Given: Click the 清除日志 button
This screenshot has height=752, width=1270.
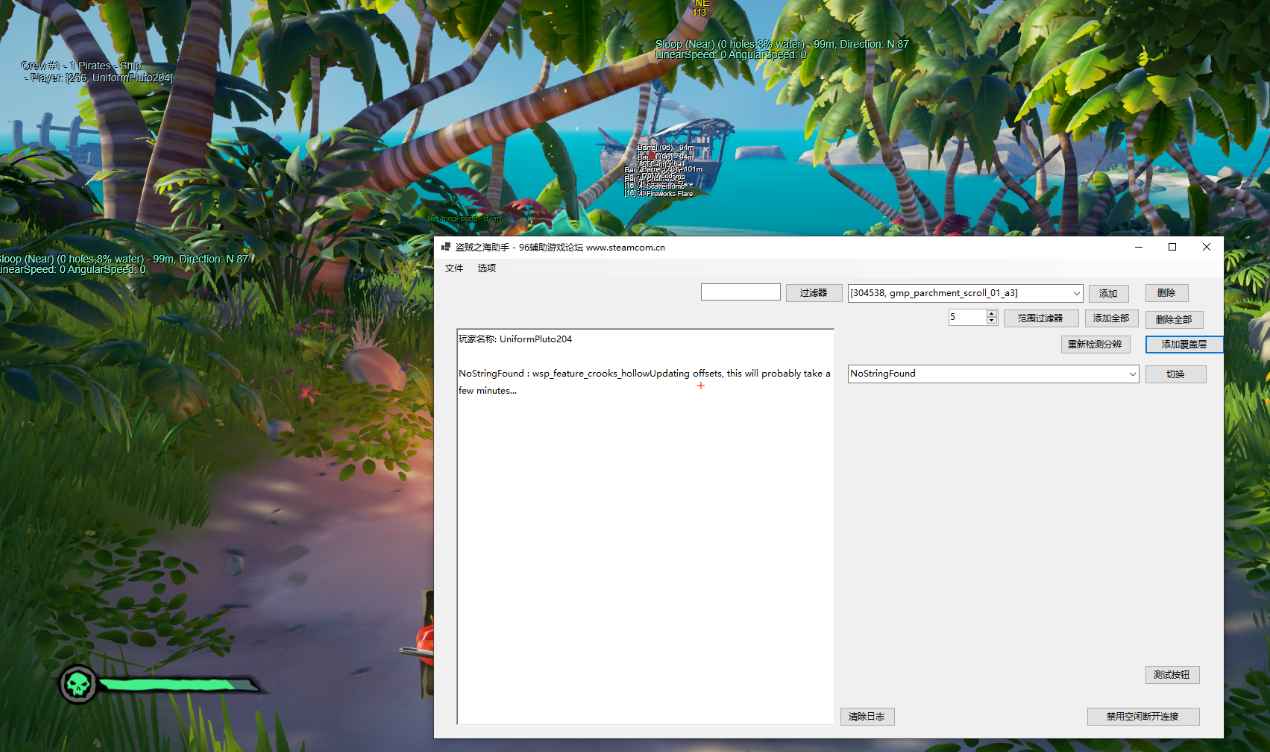Looking at the screenshot, I should click(867, 716).
